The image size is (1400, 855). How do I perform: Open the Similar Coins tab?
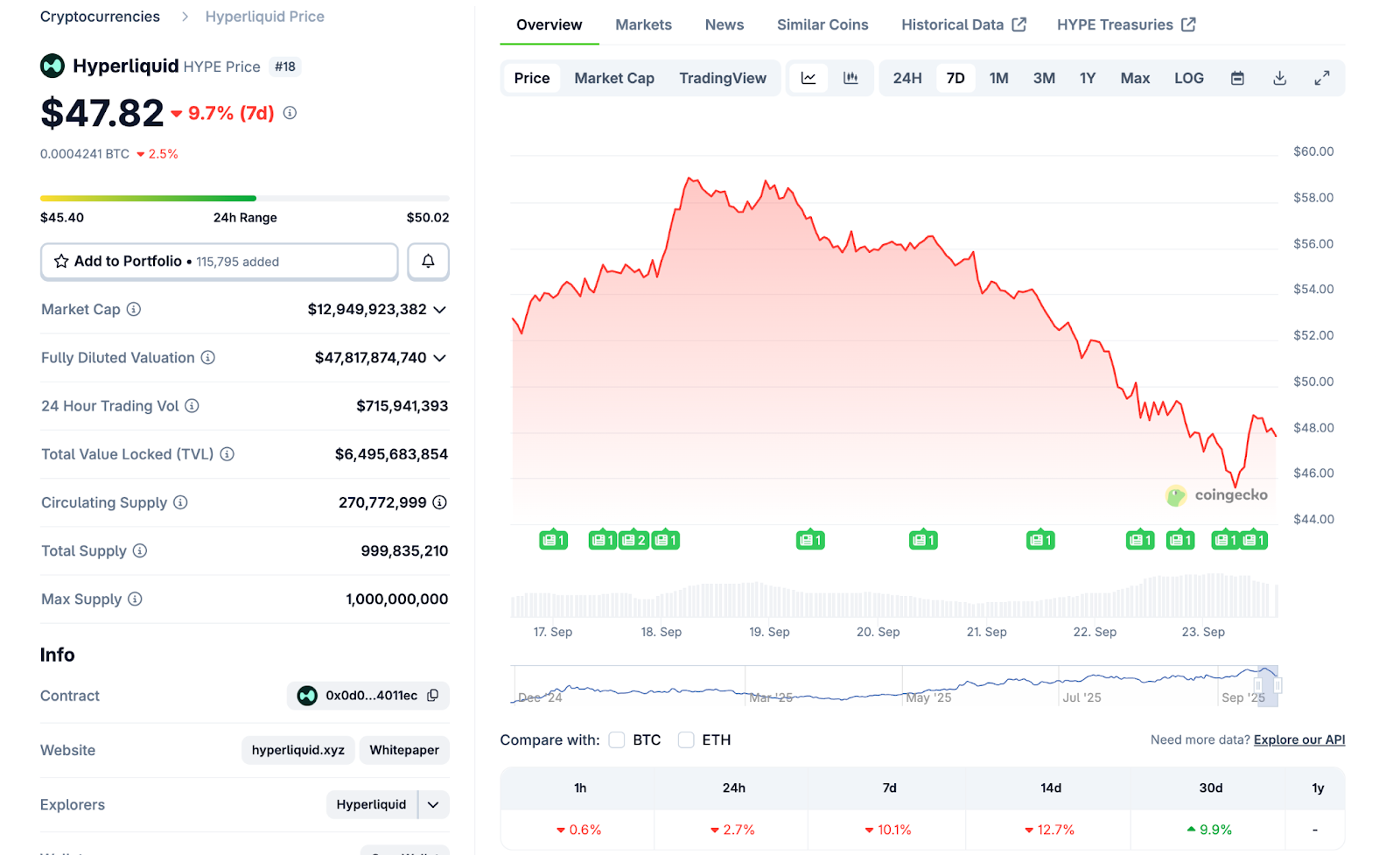[x=822, y=25]
